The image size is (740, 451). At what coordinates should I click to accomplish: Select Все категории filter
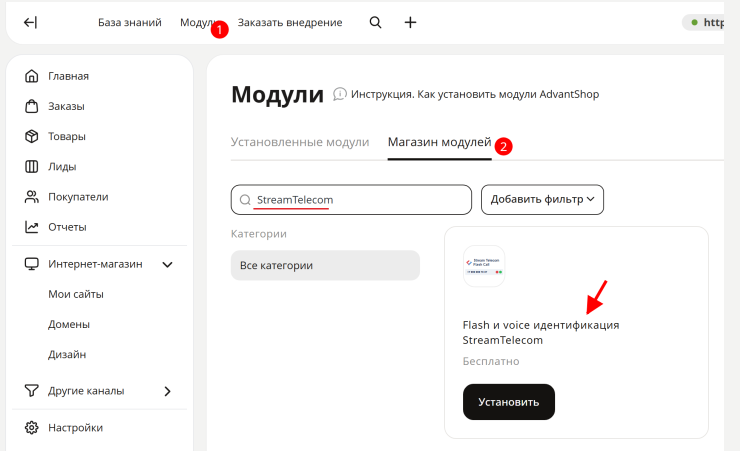tap(325, 266)
